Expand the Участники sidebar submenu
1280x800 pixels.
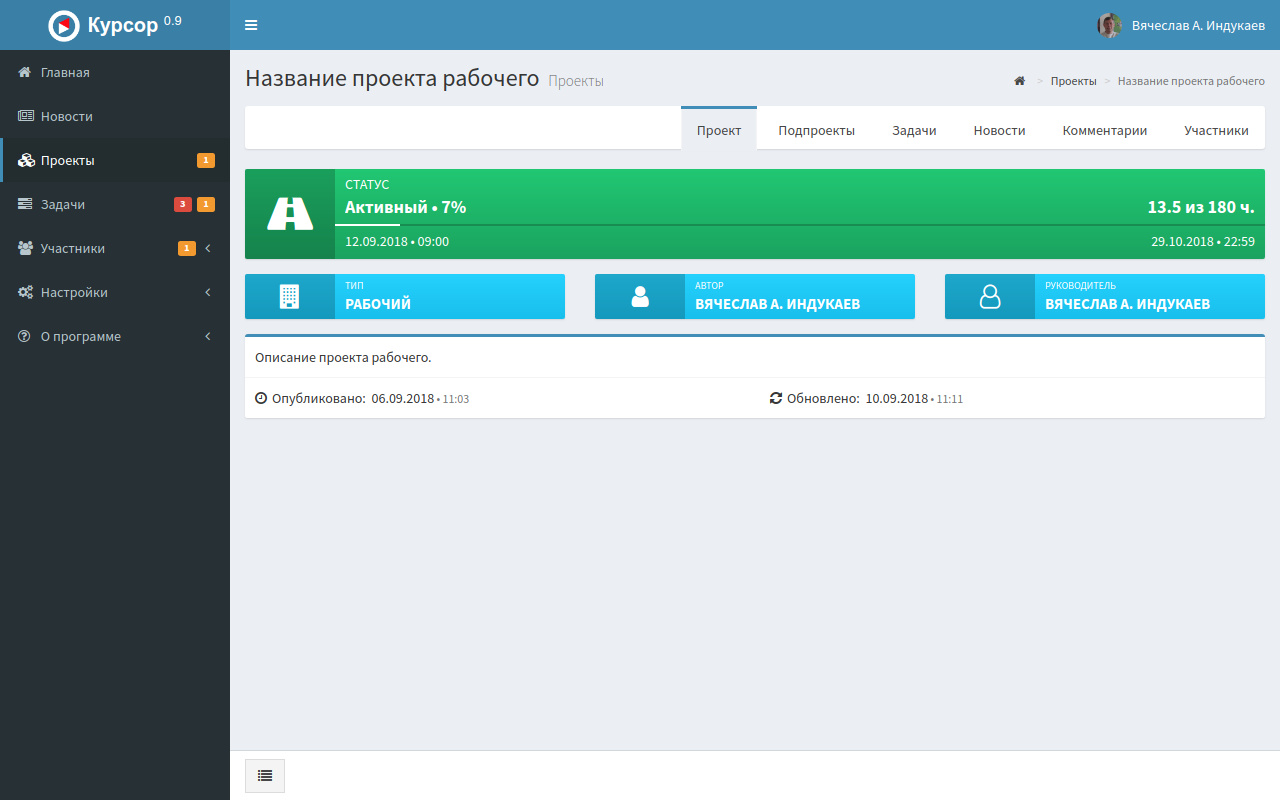tap(208, 248)
